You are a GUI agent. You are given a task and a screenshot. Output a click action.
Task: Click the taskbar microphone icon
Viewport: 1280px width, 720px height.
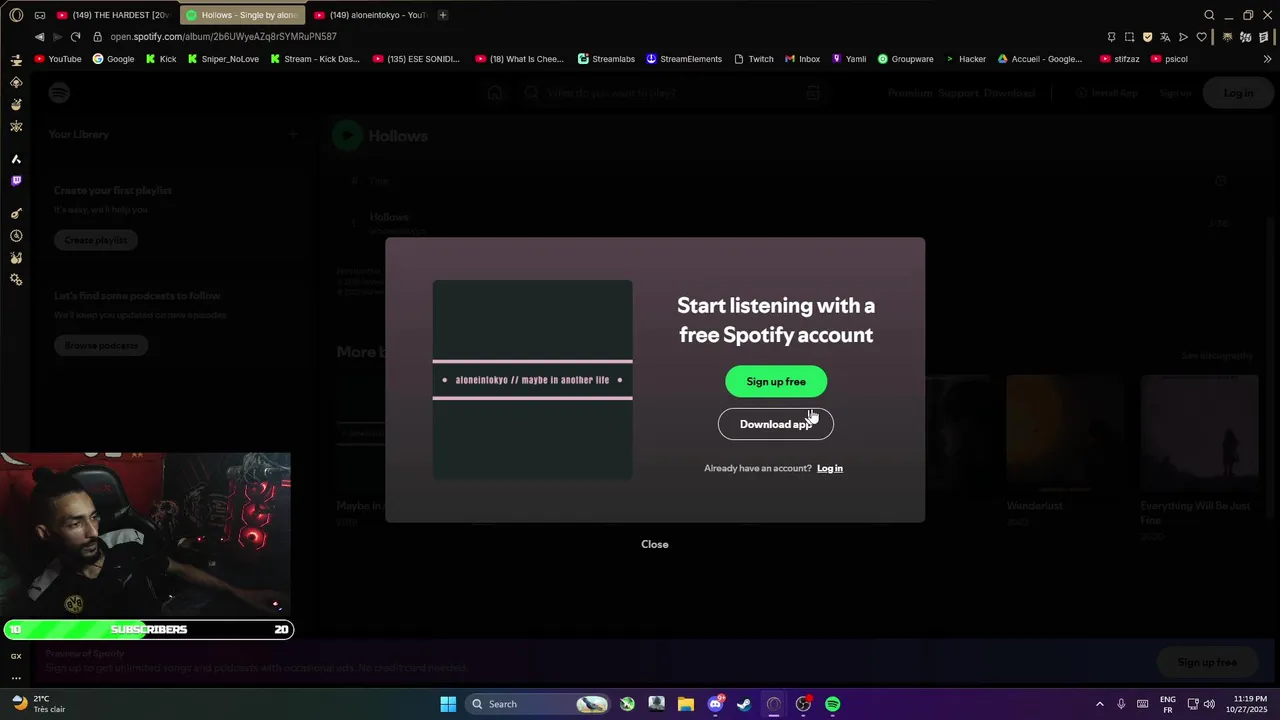coord(1121,704)
